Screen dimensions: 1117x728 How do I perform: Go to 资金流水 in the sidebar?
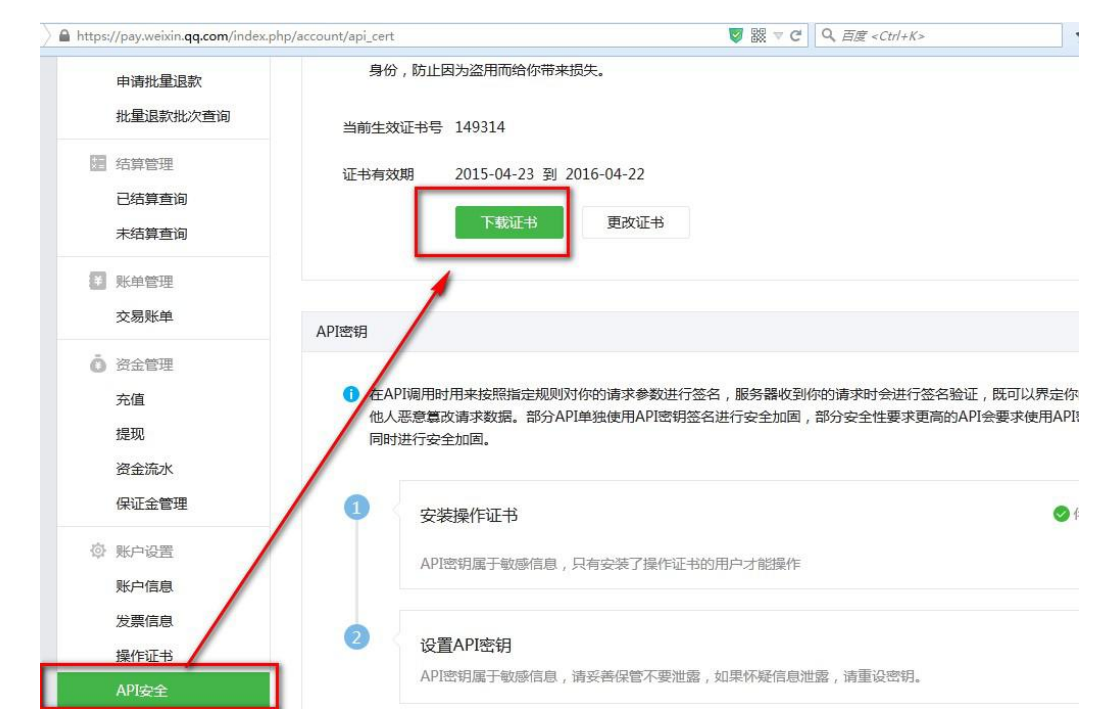pyautogui.click(x=144, y=469)
